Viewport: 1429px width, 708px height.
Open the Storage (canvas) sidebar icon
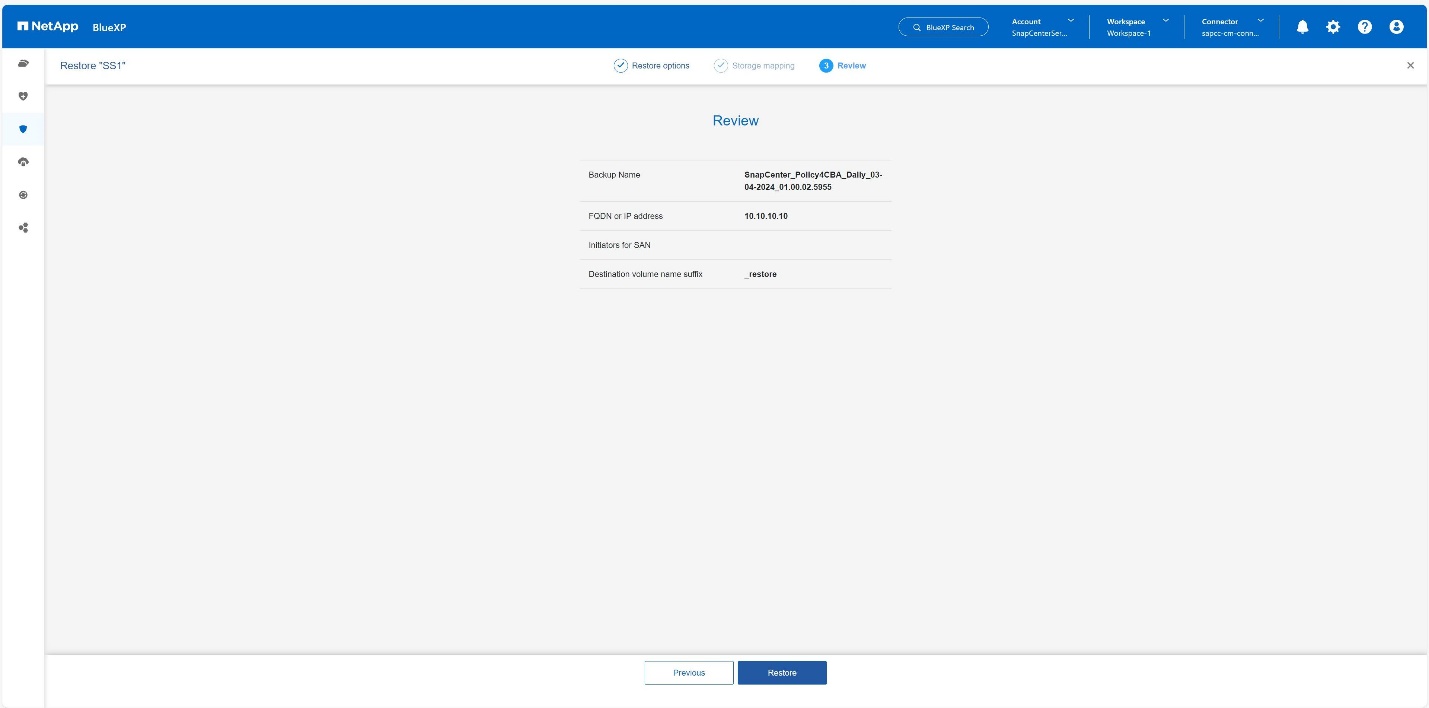23,63
